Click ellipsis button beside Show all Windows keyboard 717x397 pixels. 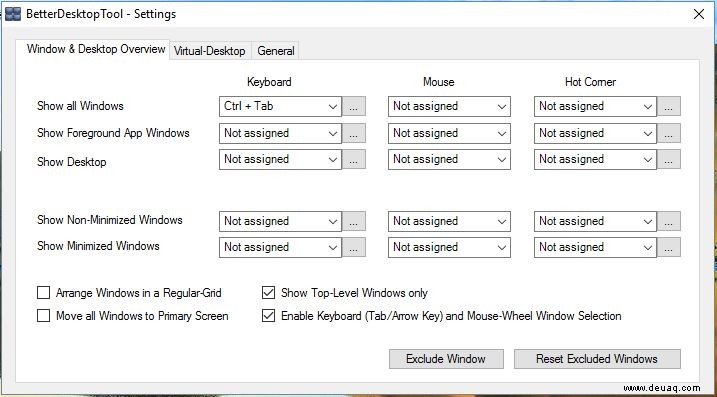(354, 107)
